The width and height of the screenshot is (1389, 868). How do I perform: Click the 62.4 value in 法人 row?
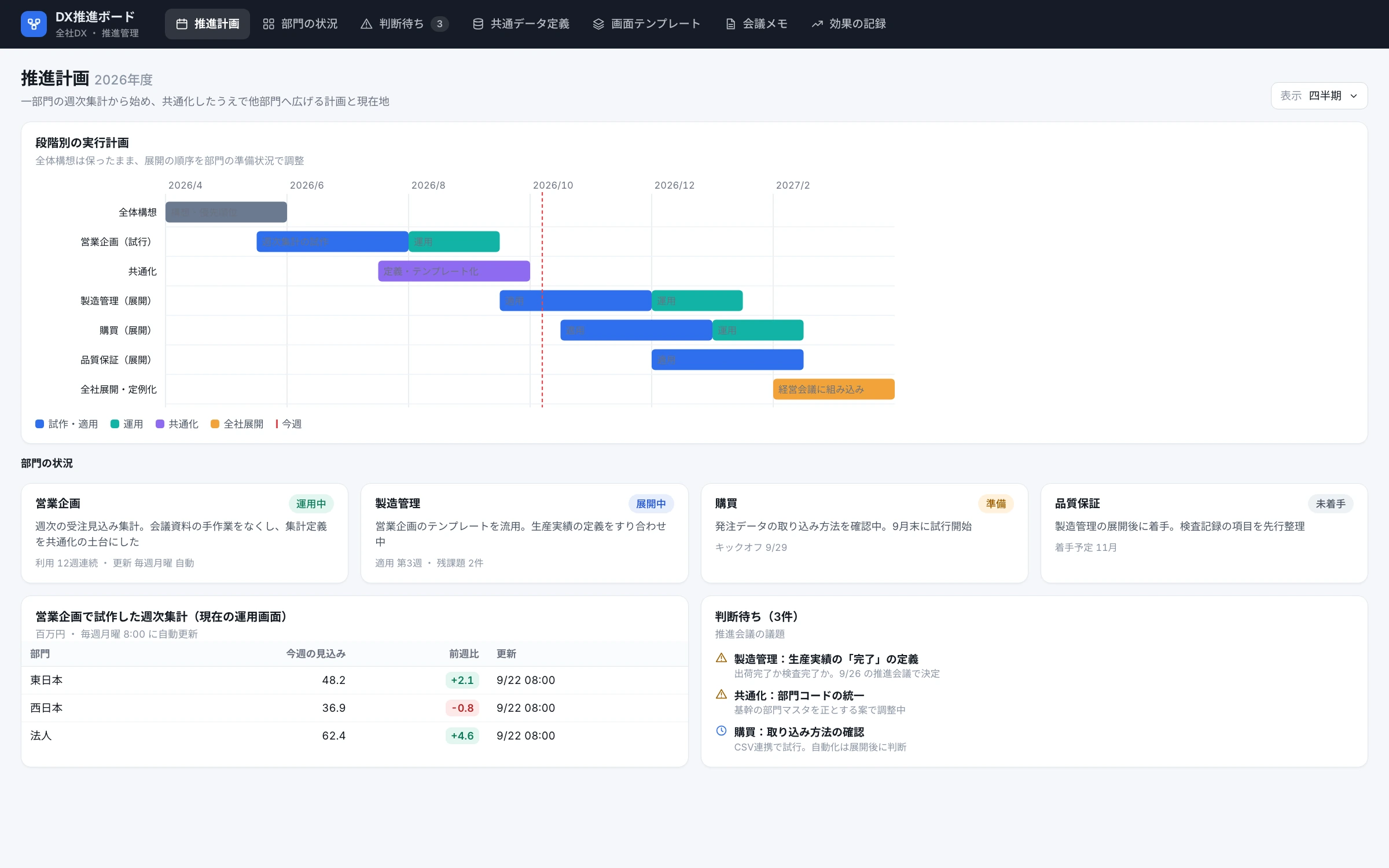pos(334,735)
